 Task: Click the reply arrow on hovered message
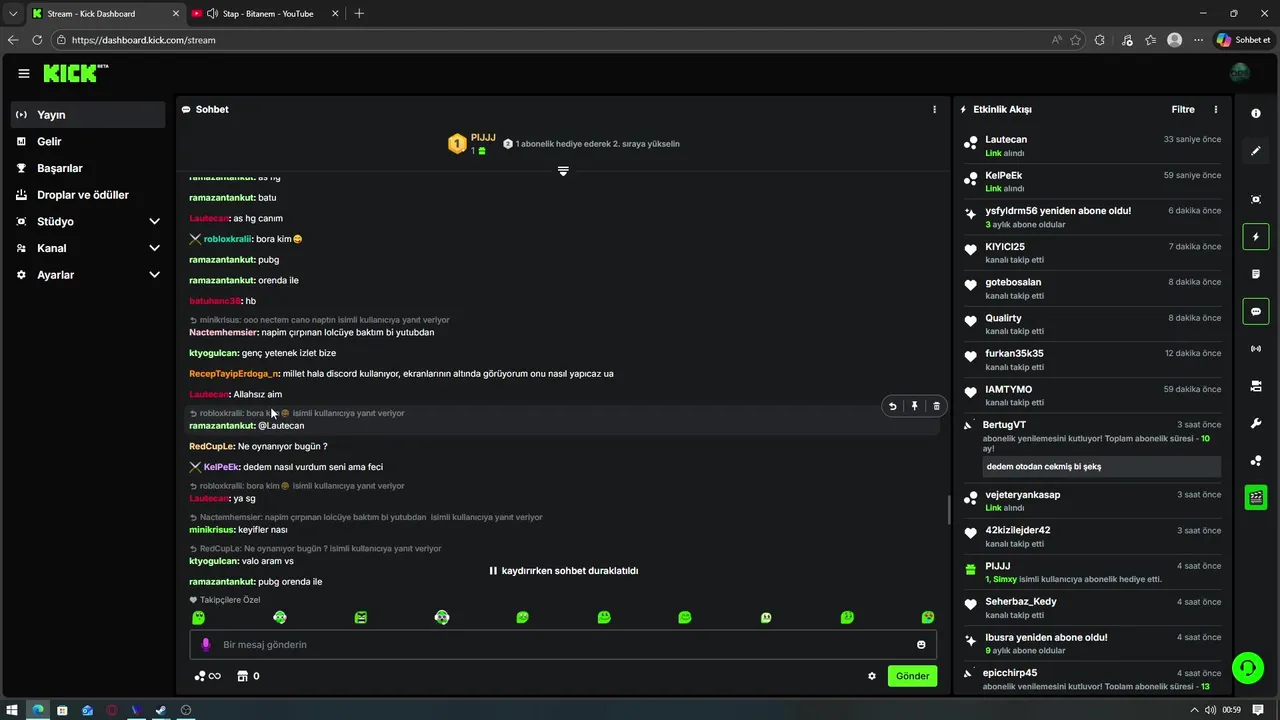pyautogui.click(x=892, y=406)
